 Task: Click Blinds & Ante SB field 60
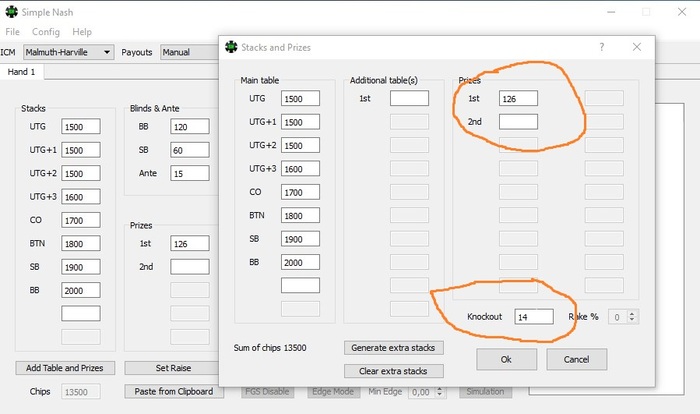pos(190,150)
